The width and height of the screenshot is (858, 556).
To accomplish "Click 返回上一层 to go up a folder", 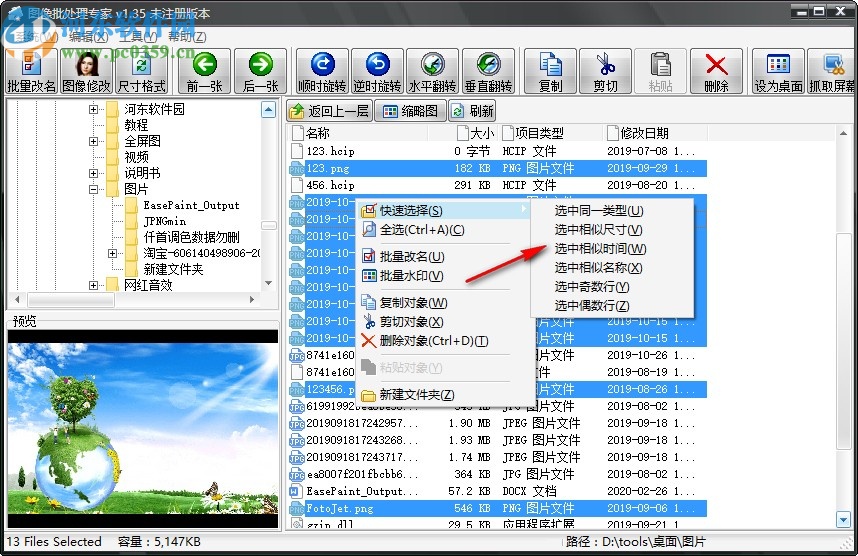I will click(330, 111).
